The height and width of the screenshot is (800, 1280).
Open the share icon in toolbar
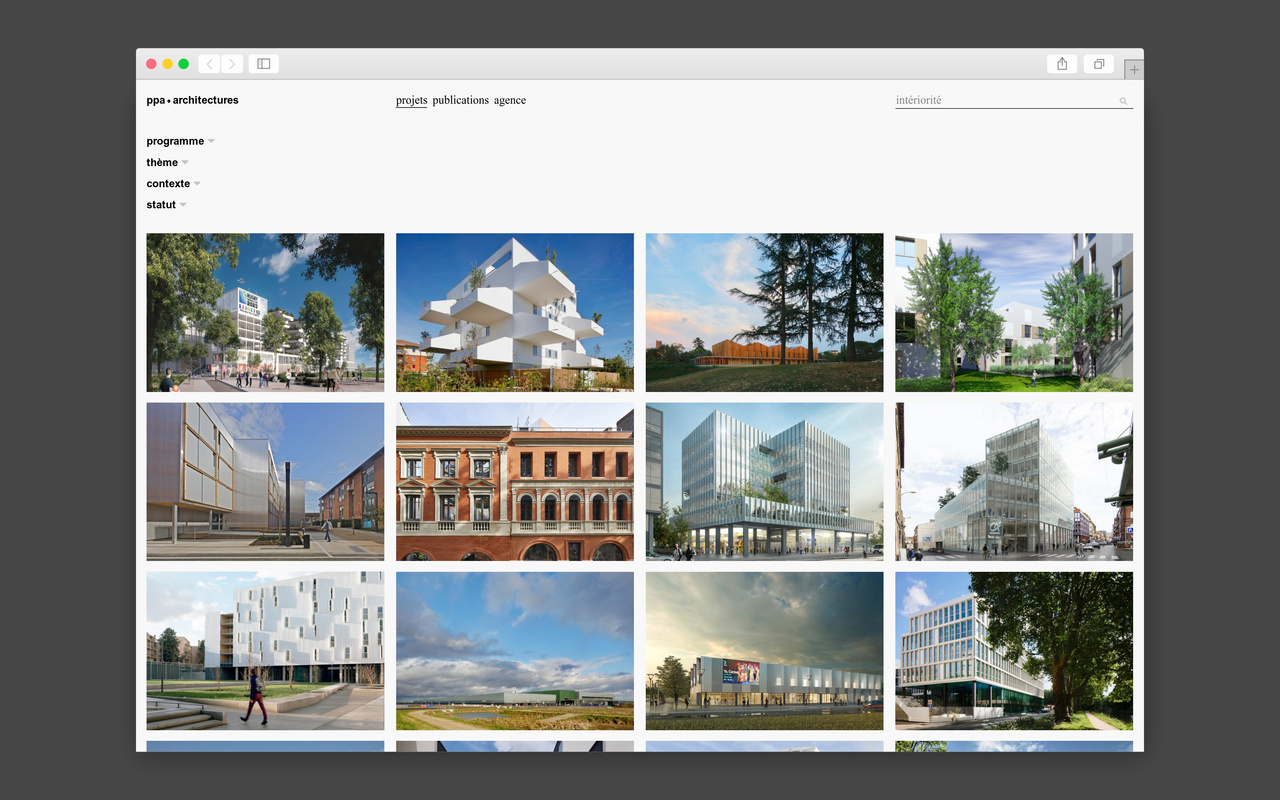[1062, 64]
